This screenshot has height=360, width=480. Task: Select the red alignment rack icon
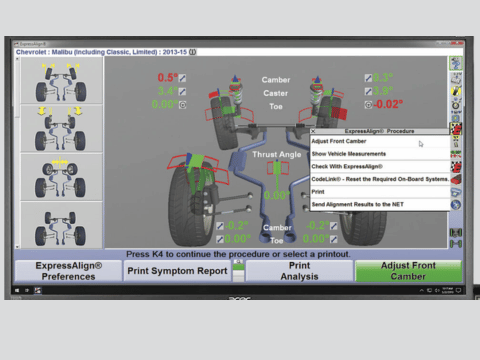[456, 180]
